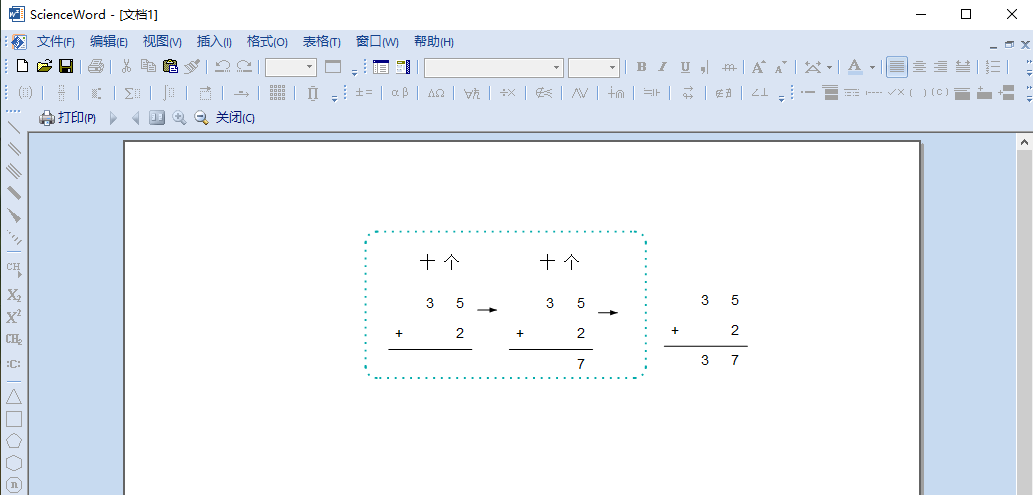Go to next preview page arrow

coord(113,118)
